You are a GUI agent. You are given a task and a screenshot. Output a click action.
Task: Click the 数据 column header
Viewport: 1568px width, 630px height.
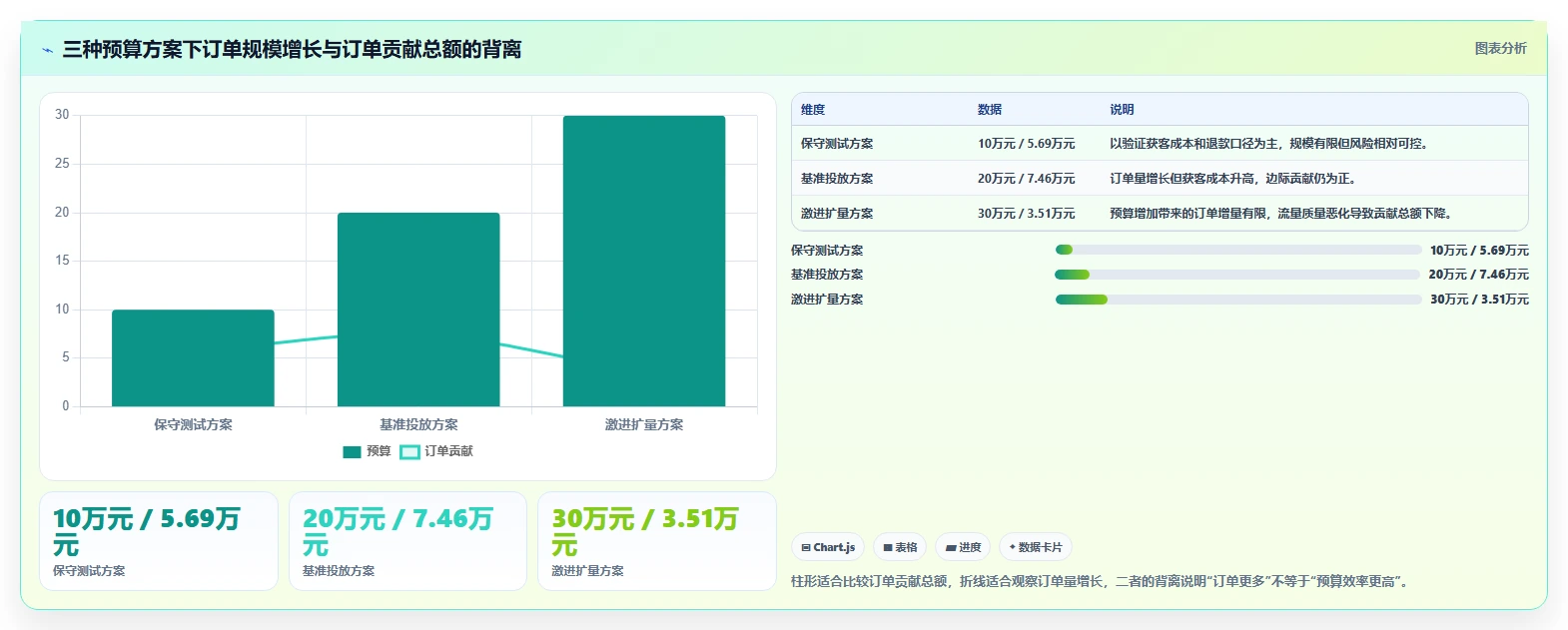coord(990,110)
